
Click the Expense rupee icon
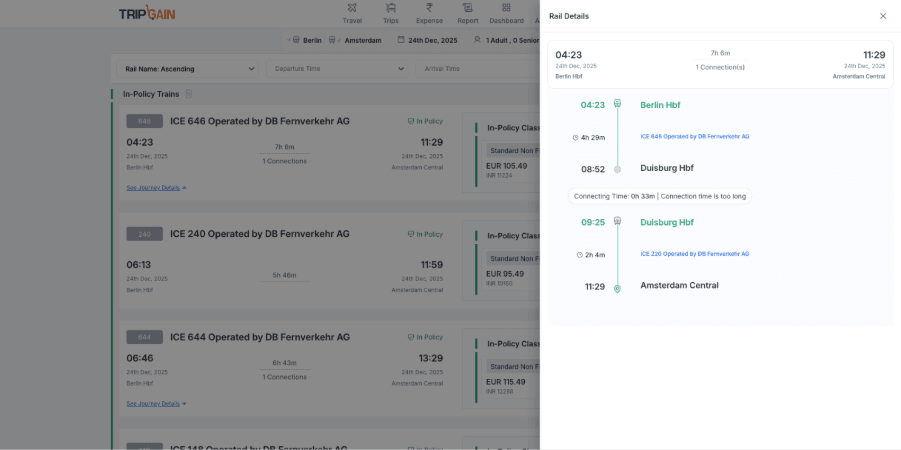[429, 9]
